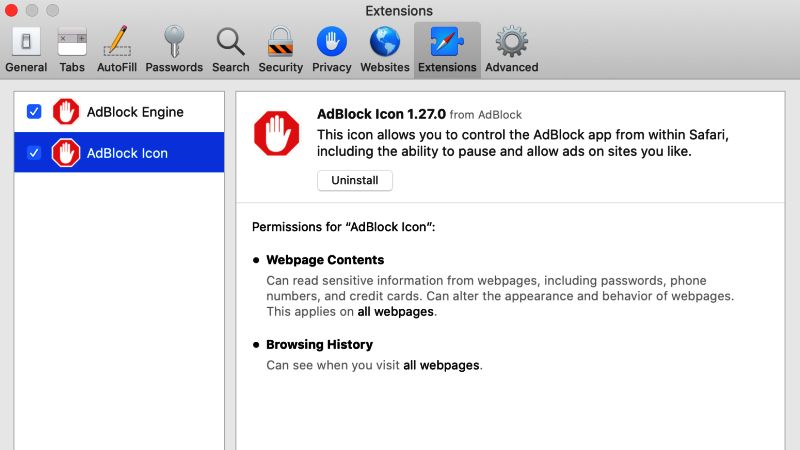The image size is (800, 450).
Task: Click the large AdBlock hand logo
Action: (277, 133)
